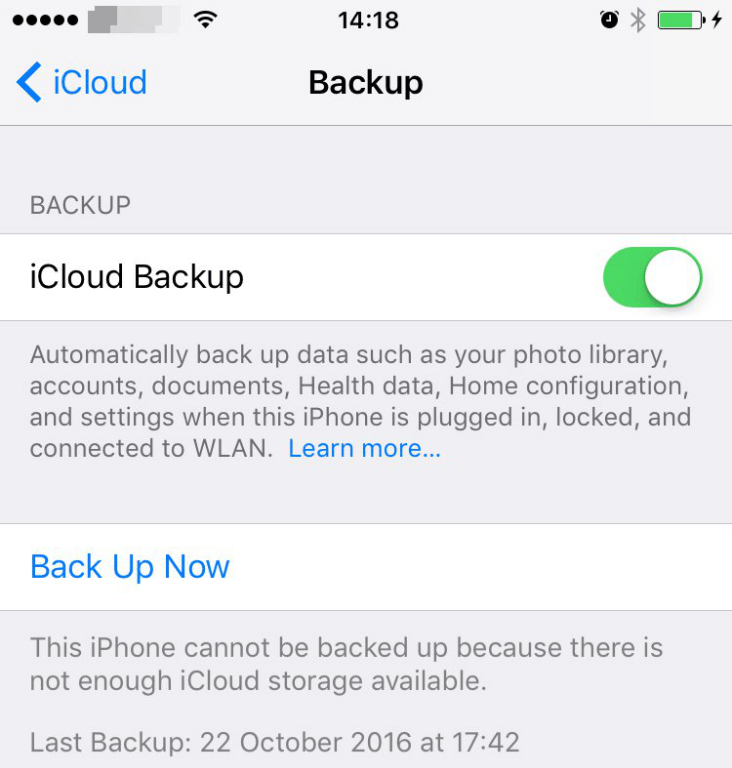Tap the cellular signal strength dots
This screenshot has width=732, height=768.
tap(45, 20)
